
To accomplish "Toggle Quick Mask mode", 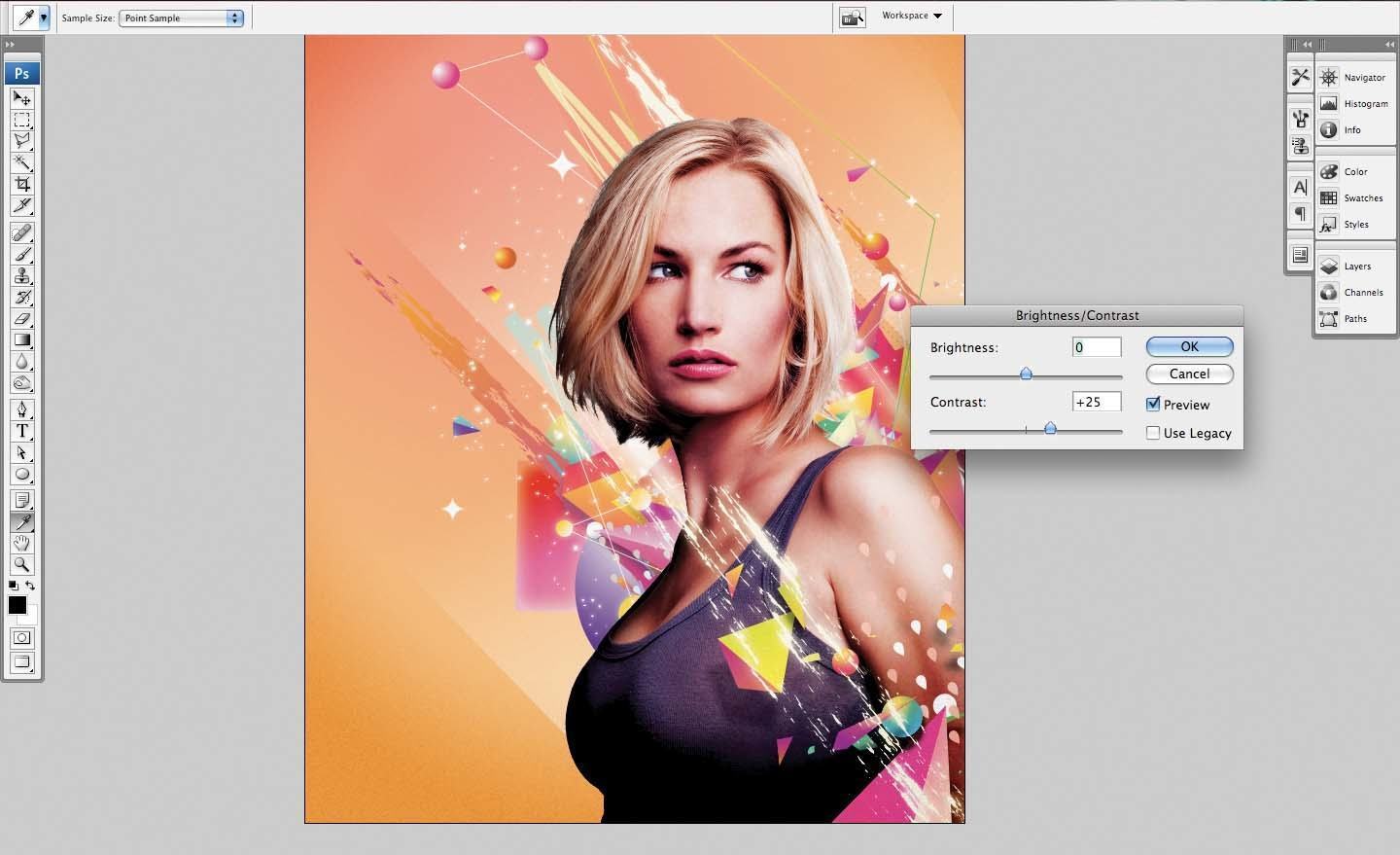I will pyautogui.click(x=21, y=638).
